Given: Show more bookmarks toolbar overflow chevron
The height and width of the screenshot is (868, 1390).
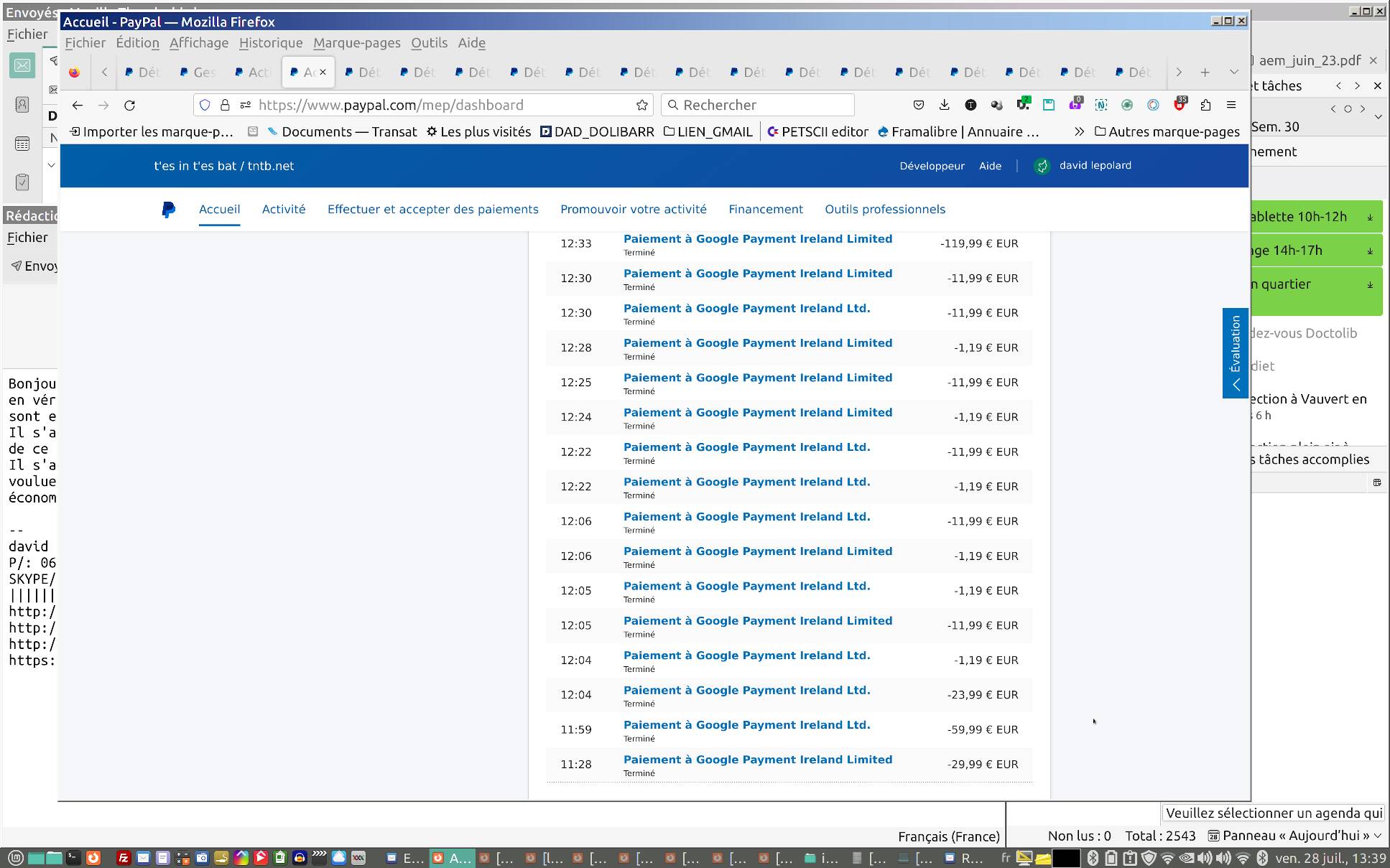Looking at the screenshot, I should coord(1078,132).
